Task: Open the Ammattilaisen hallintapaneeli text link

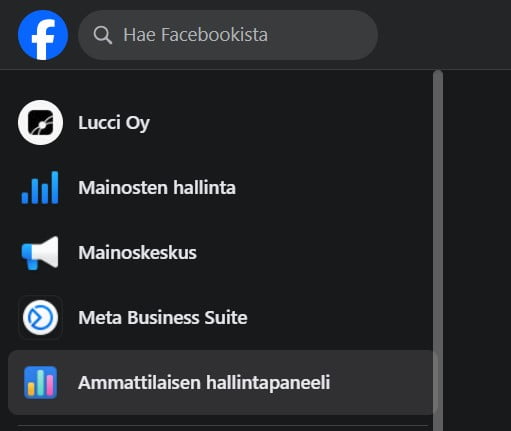Action: (204, 382)
